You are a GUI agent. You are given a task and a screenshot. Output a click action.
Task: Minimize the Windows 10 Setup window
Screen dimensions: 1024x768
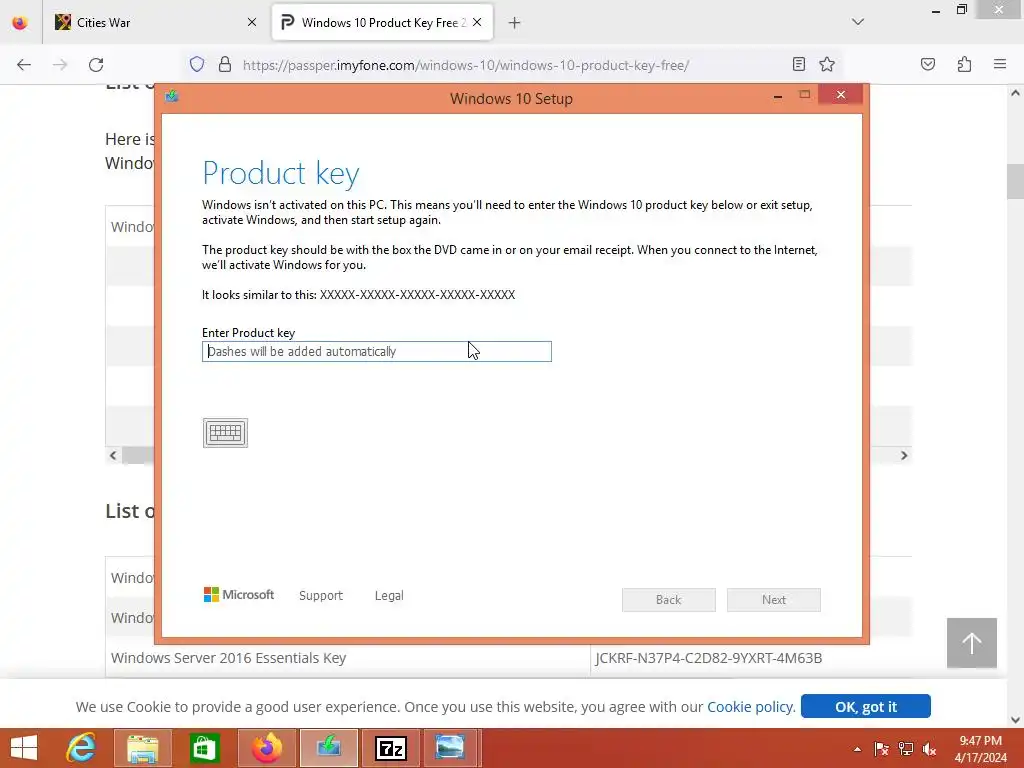[x=778, y=96]
